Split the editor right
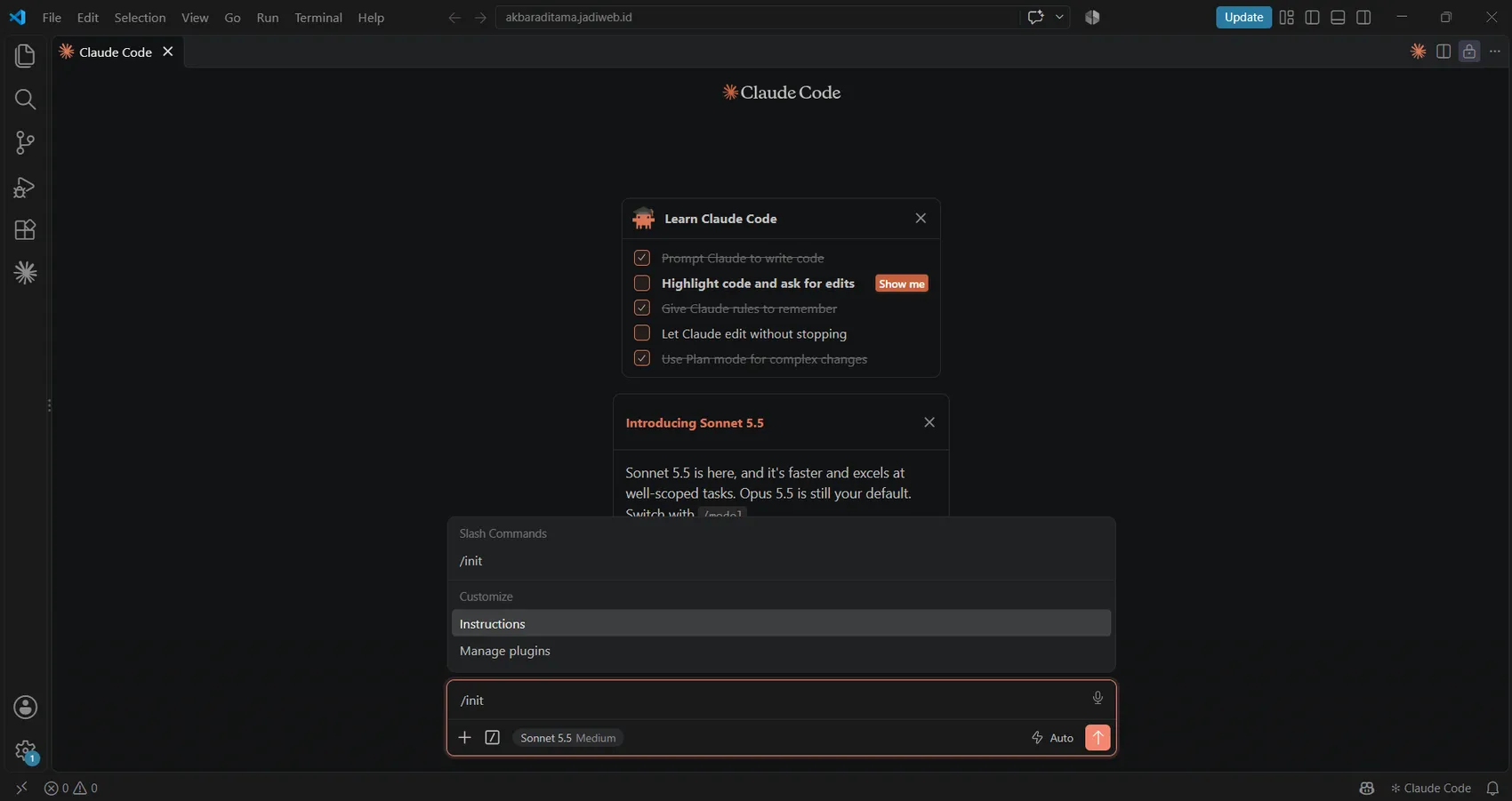Screen dimensions: 1512x801 tap(1444, 52)
